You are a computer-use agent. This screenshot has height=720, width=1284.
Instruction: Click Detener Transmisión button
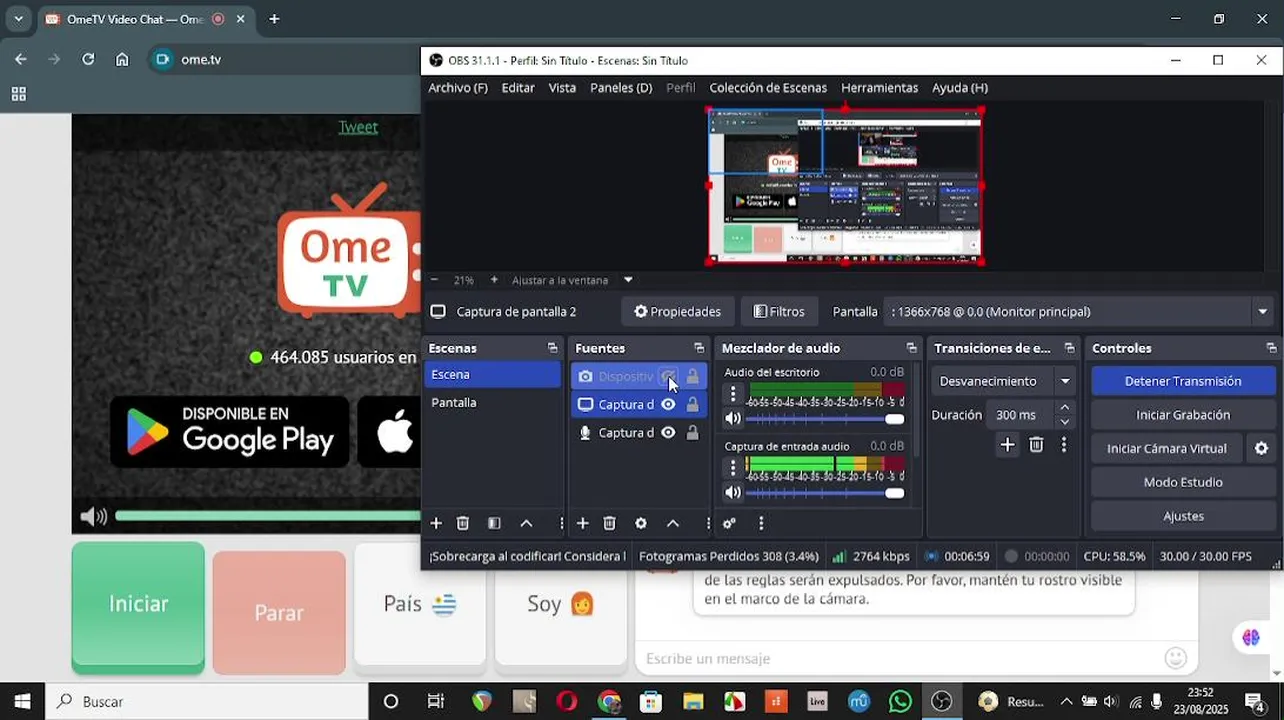point(1183,381)
